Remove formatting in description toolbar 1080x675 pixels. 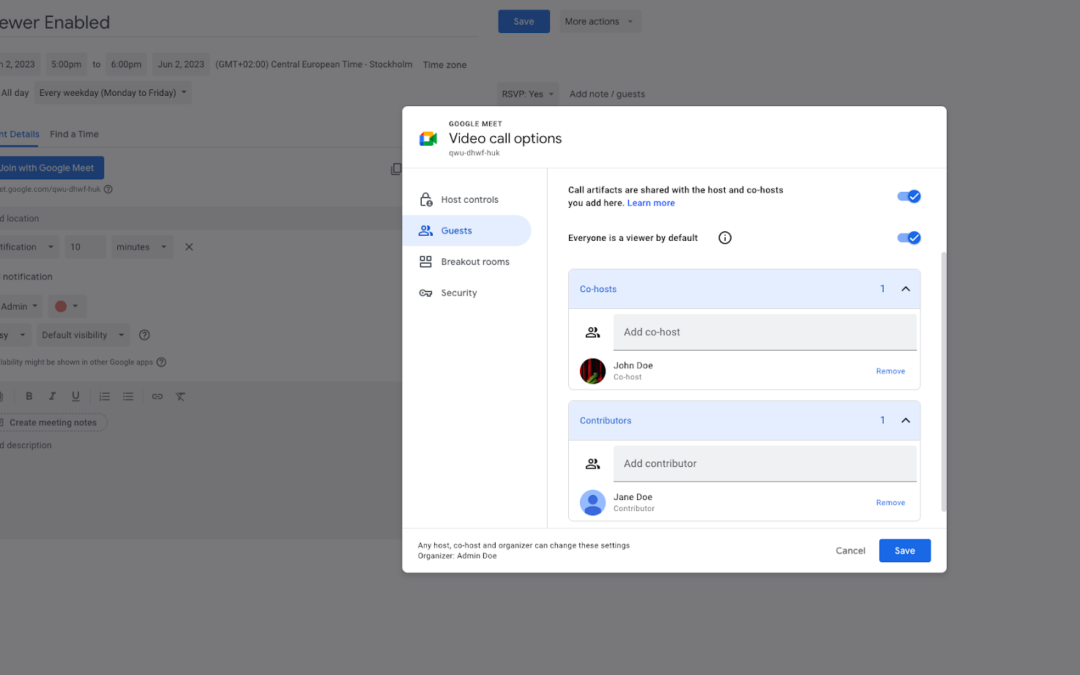(180, 396)
